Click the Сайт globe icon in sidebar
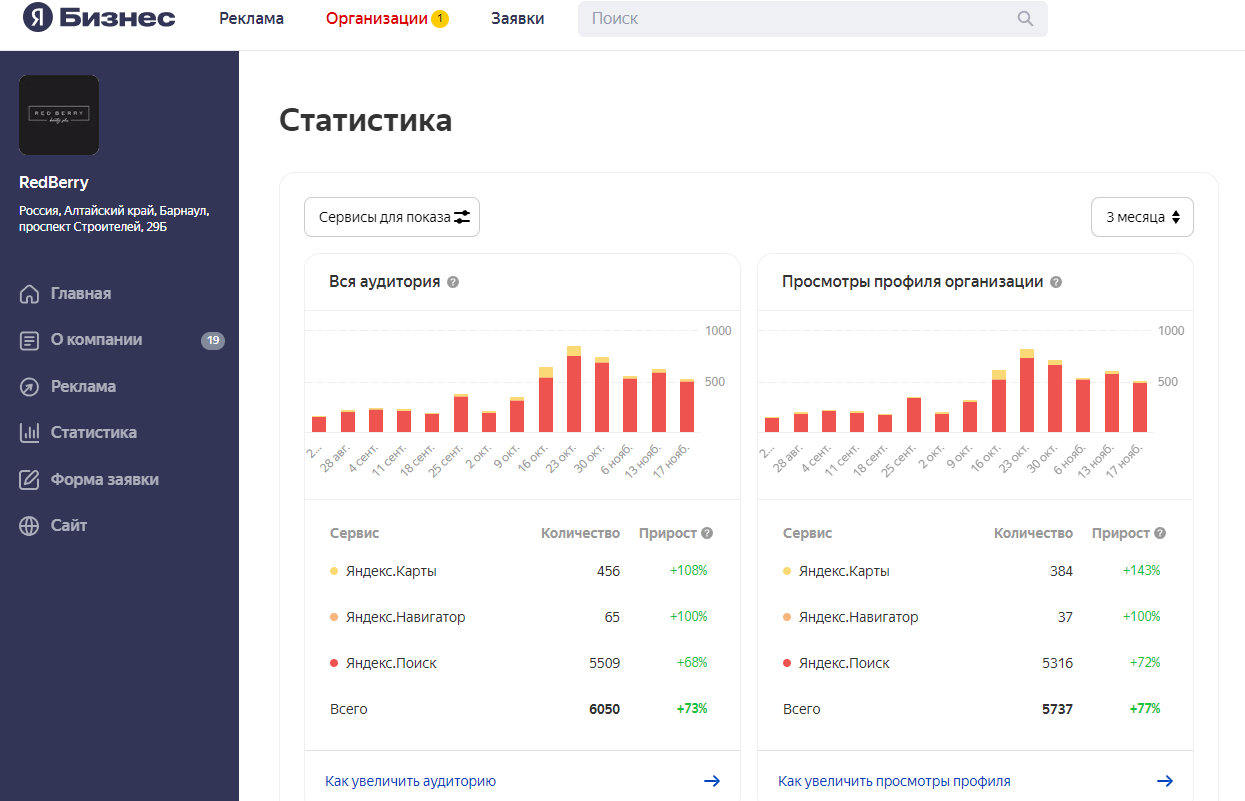The image size is (1245, 801). 29,526
